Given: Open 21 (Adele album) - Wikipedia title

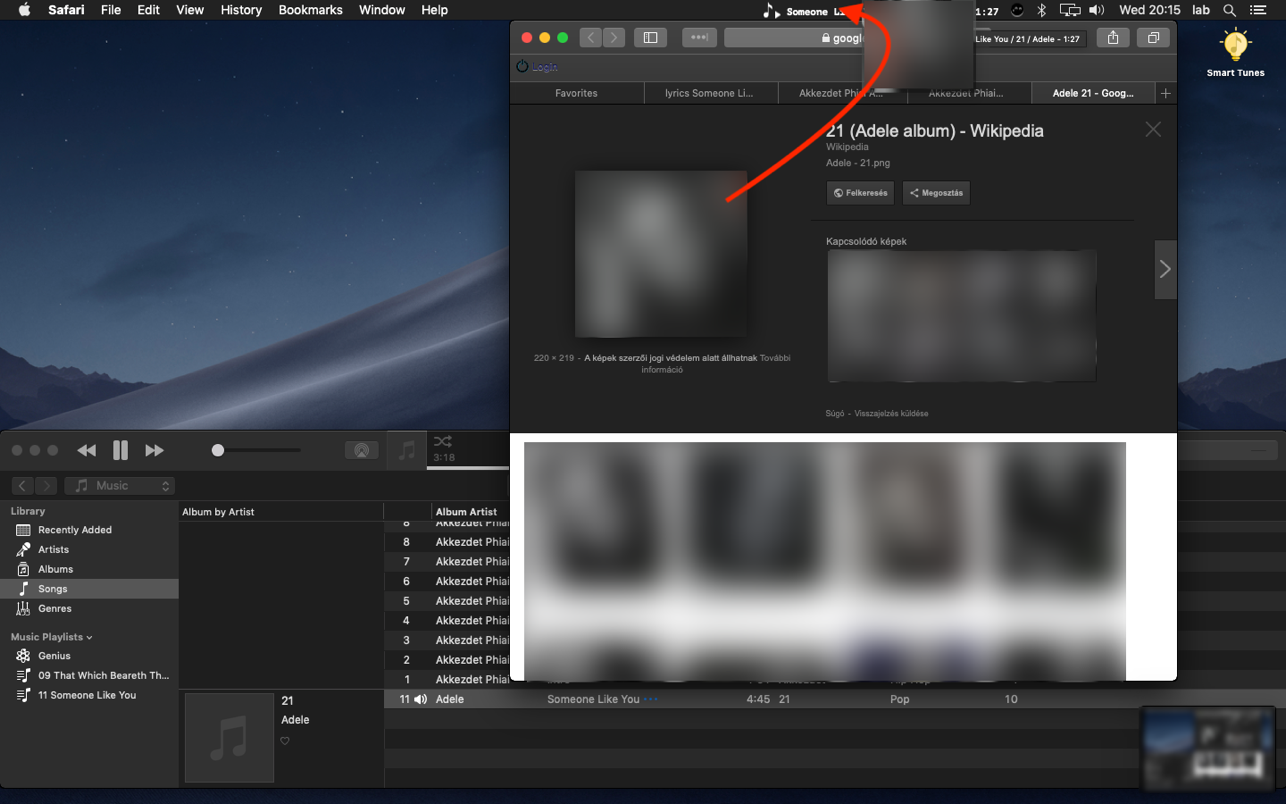Looking at the screenshot, I should tap(935, 131).
